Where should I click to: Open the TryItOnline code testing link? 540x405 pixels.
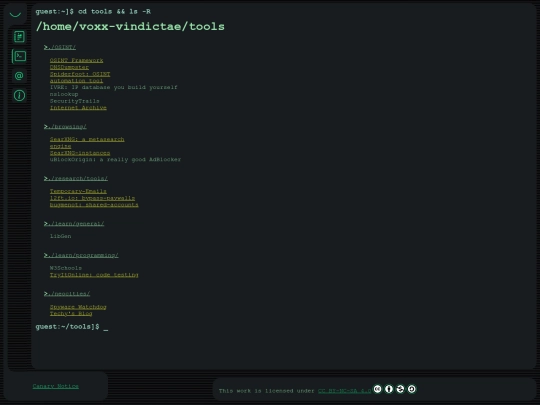point(94,275)
